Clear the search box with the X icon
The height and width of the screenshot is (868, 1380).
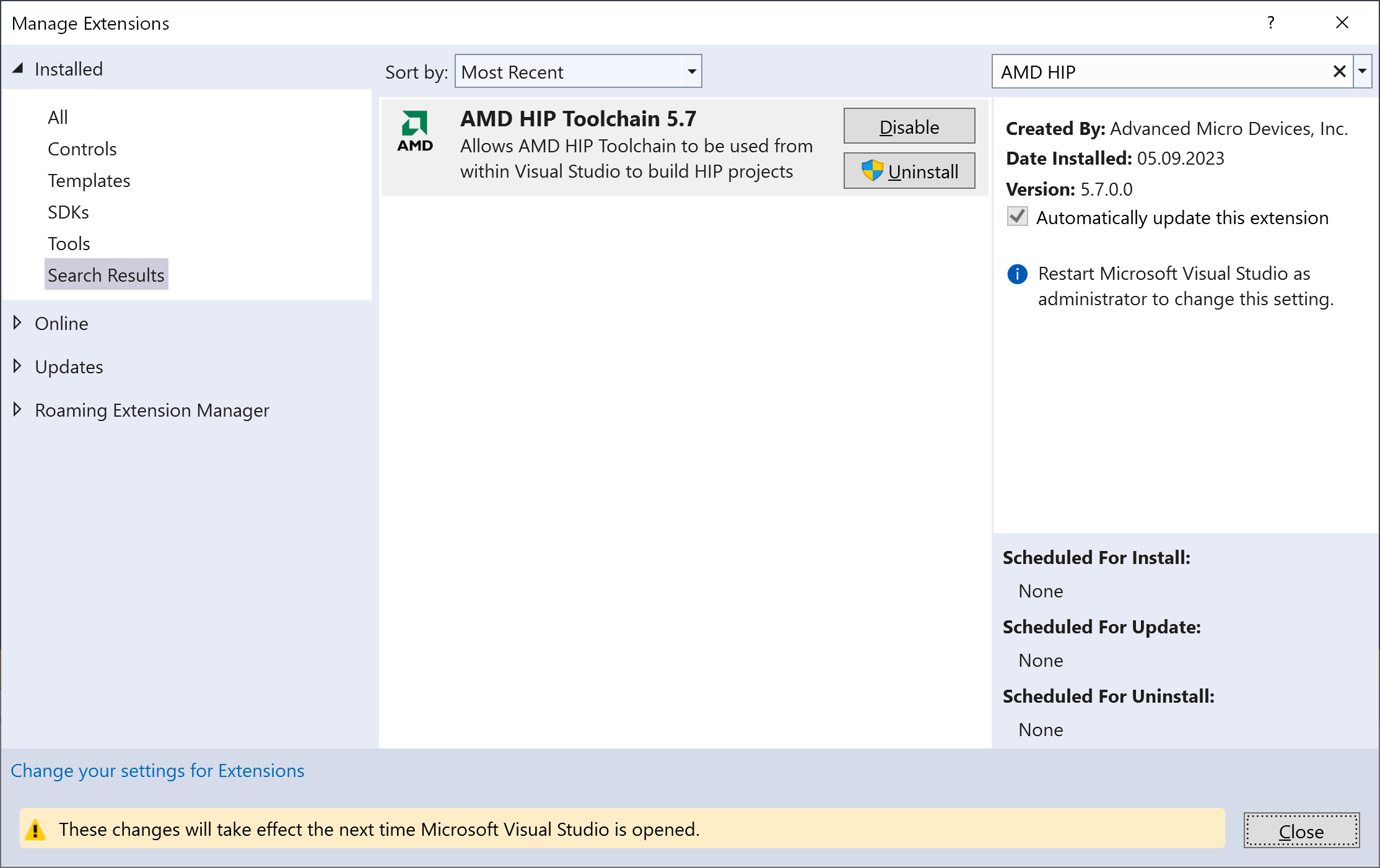[x=1339, y=71]
